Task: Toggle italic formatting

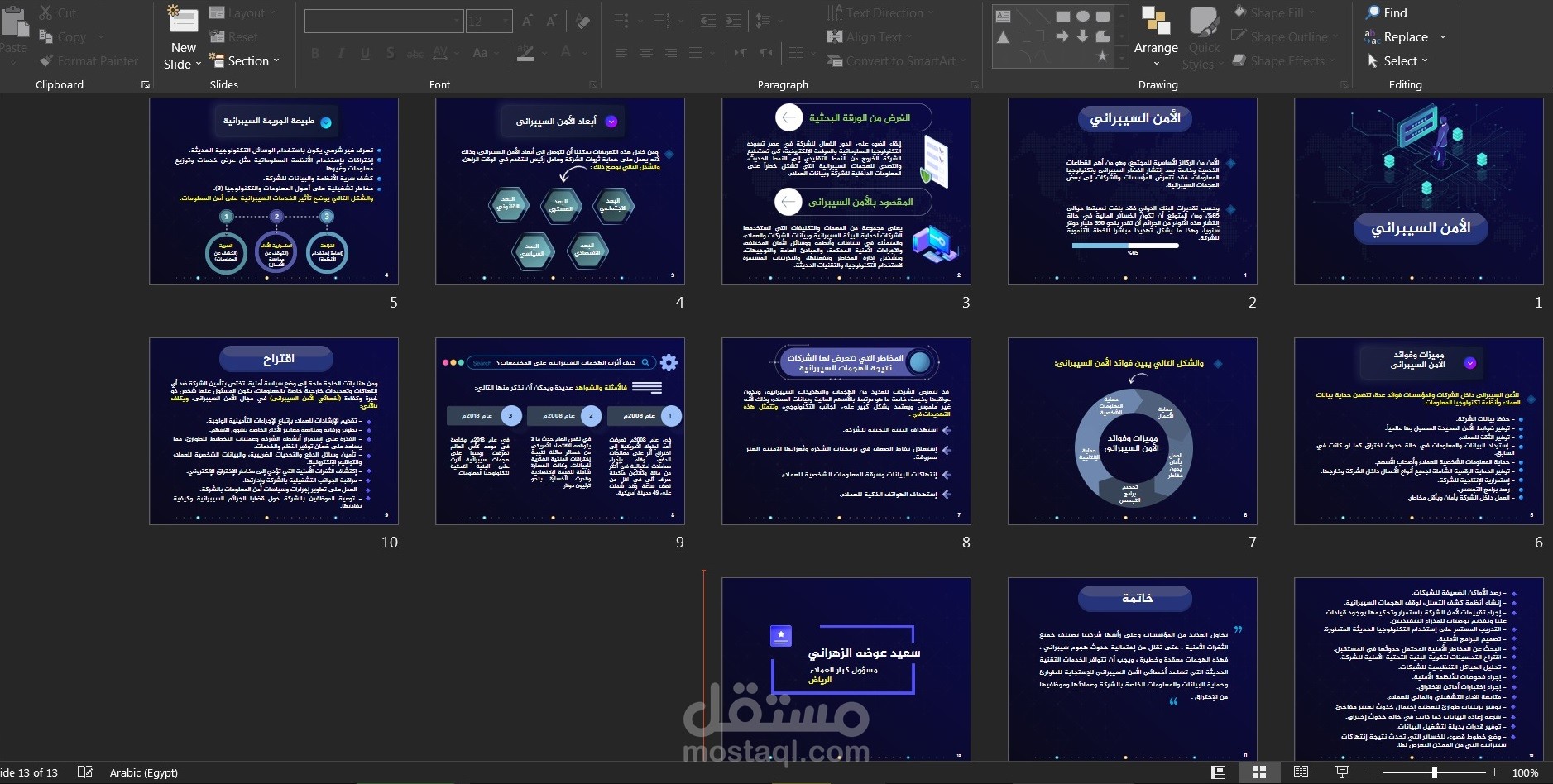Action: [340, 53]
